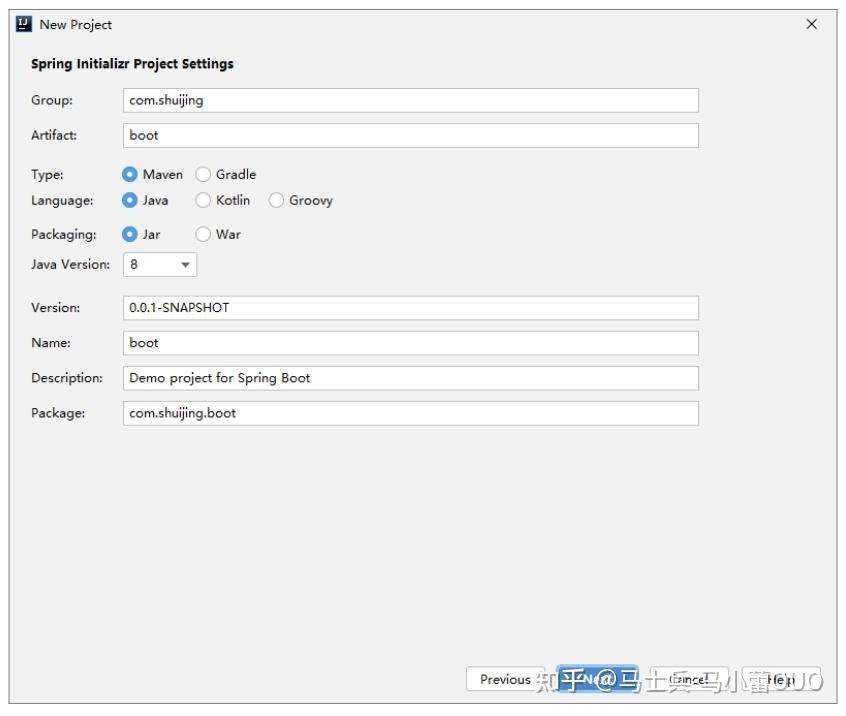
Task: Click the Cancel button
Action: 688,679
